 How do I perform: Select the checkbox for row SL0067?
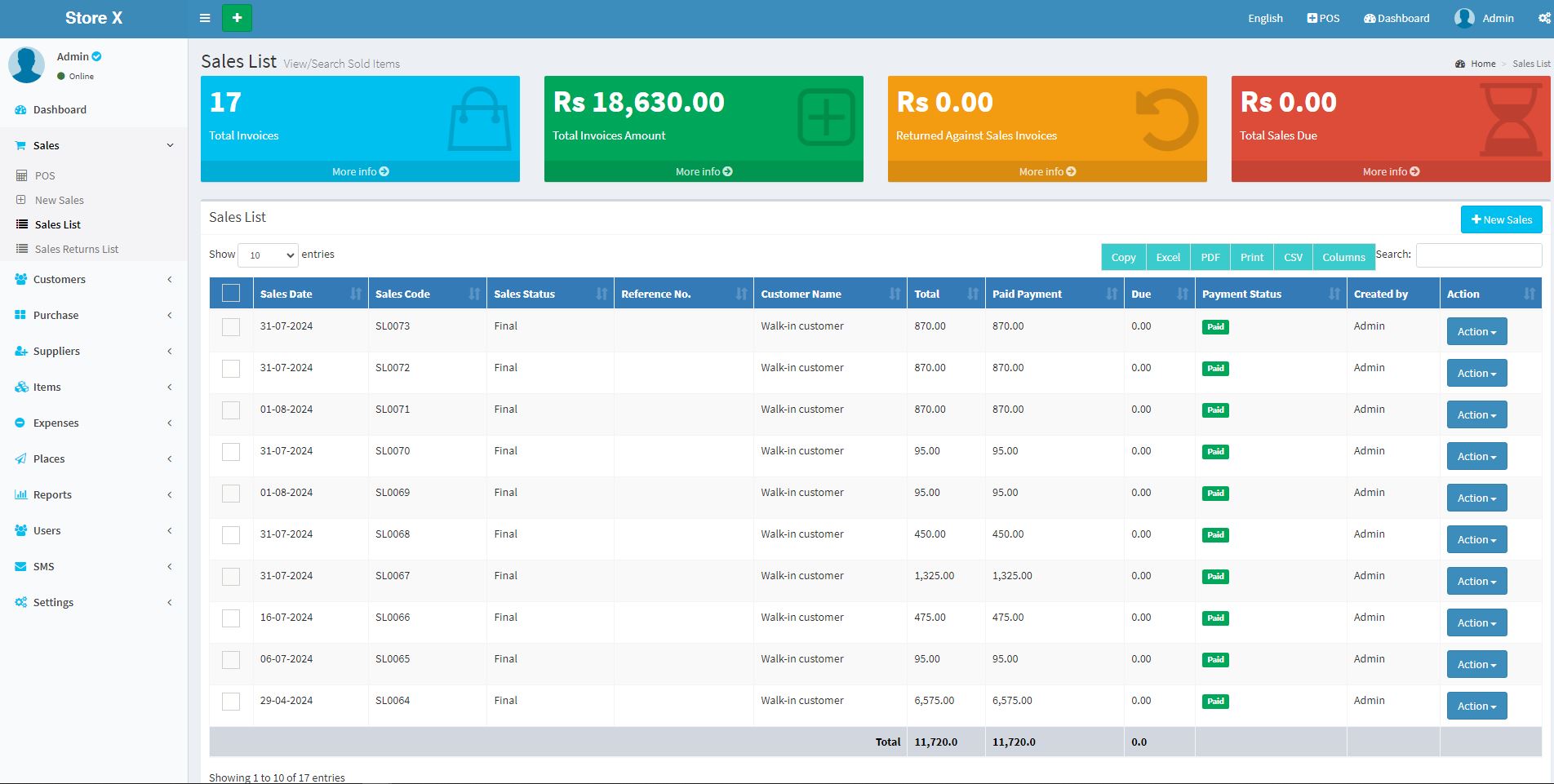[231, 577]
